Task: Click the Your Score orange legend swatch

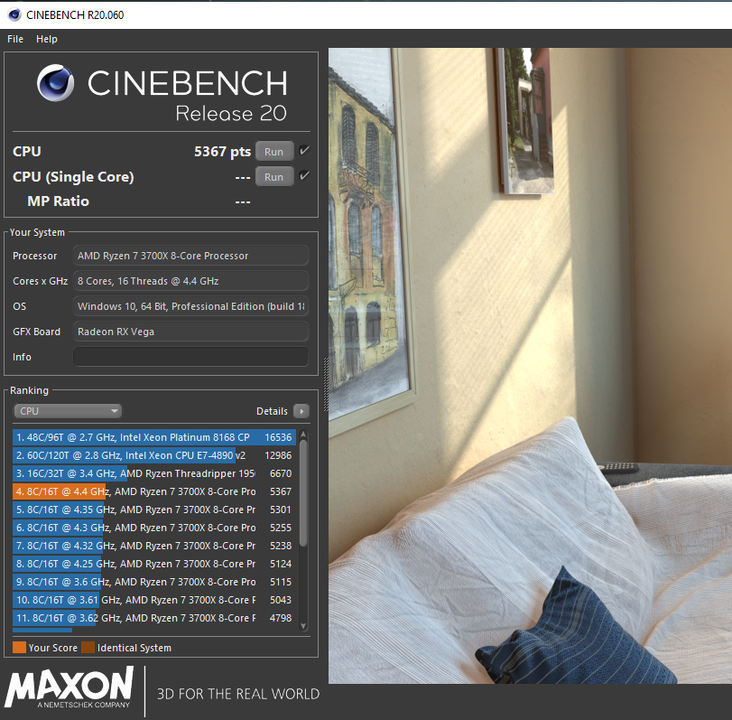Action: 19,647
